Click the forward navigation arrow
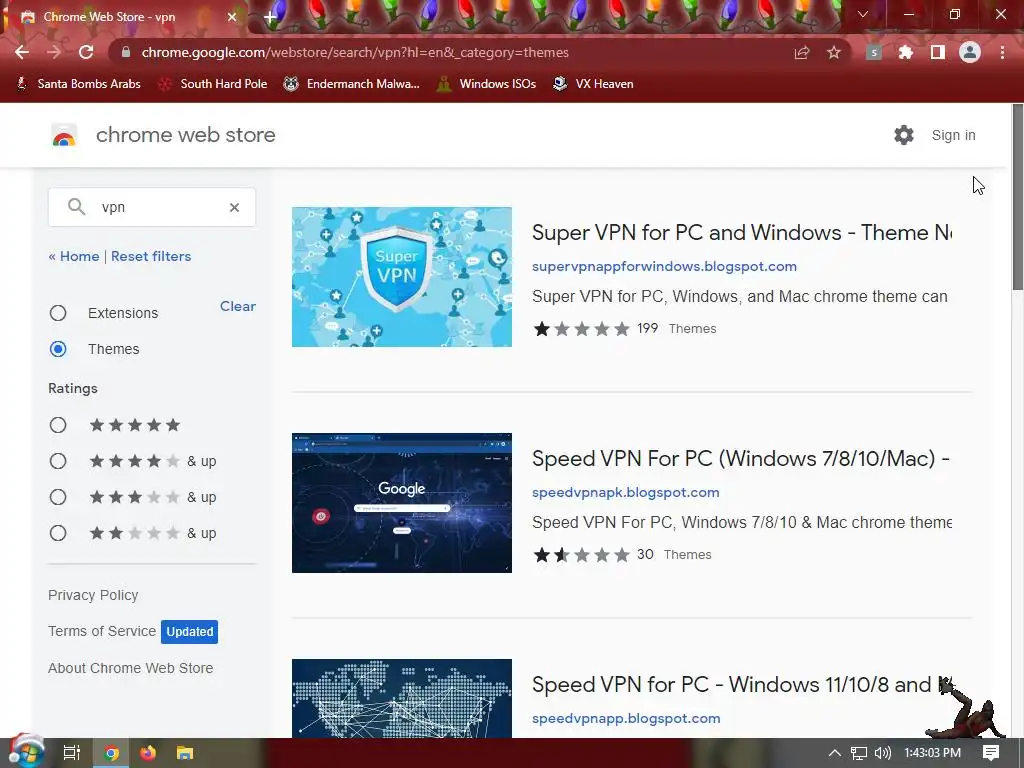 [x=54, y=52]
